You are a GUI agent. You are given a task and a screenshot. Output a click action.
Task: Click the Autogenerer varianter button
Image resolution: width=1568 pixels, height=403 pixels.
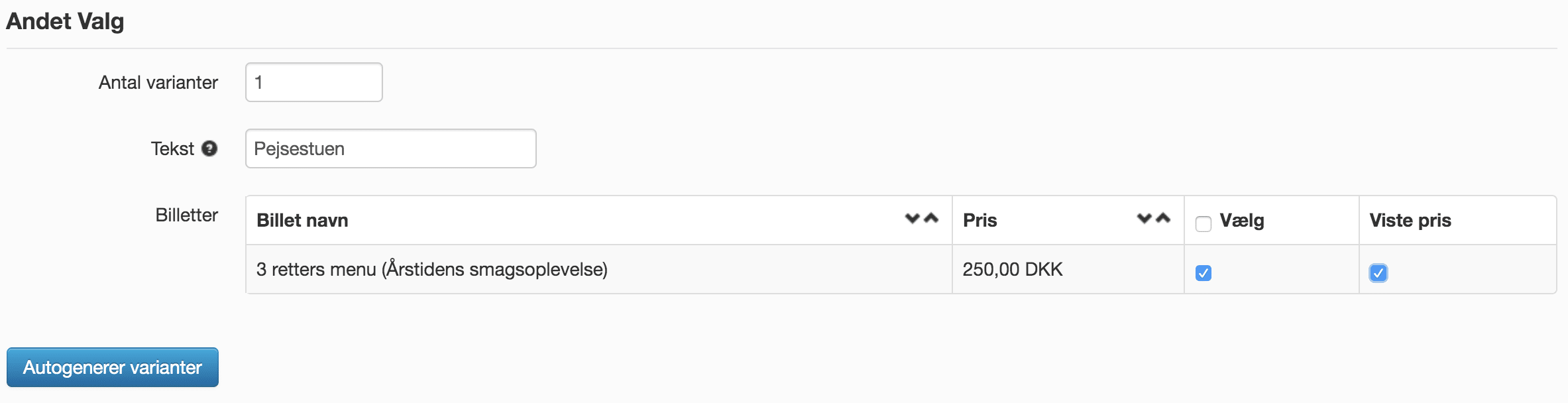113,367
